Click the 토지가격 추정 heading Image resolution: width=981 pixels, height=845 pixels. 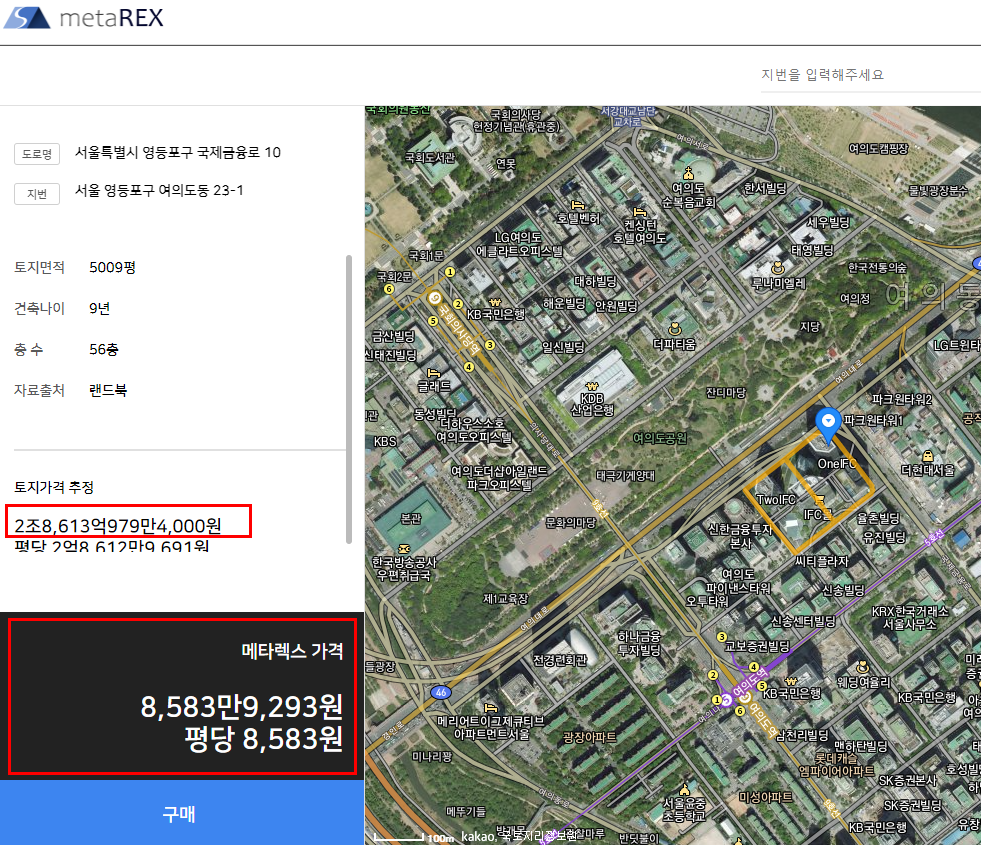click(54, 487)
